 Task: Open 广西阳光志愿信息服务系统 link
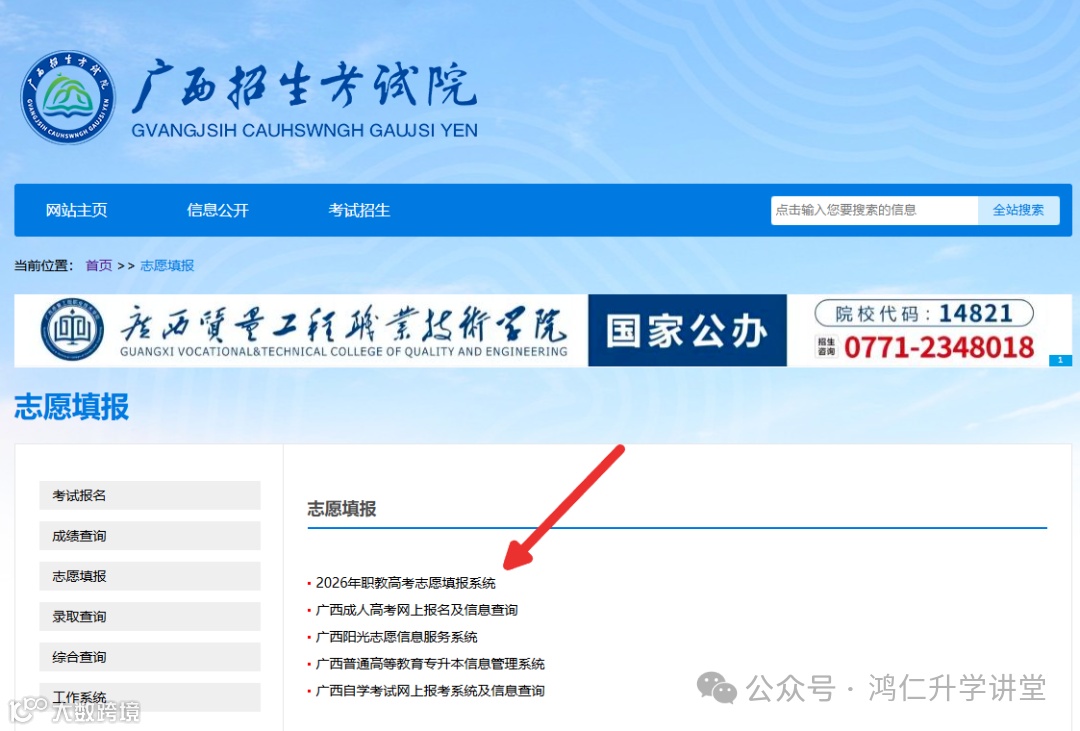pos(396,637)
